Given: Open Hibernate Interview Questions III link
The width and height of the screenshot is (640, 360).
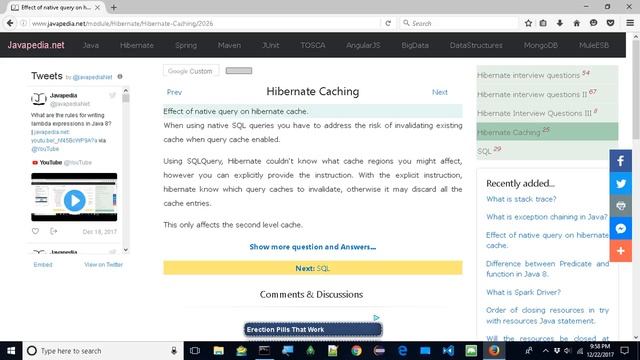Looking at the screenshot, I should click(x=534, y=113).
